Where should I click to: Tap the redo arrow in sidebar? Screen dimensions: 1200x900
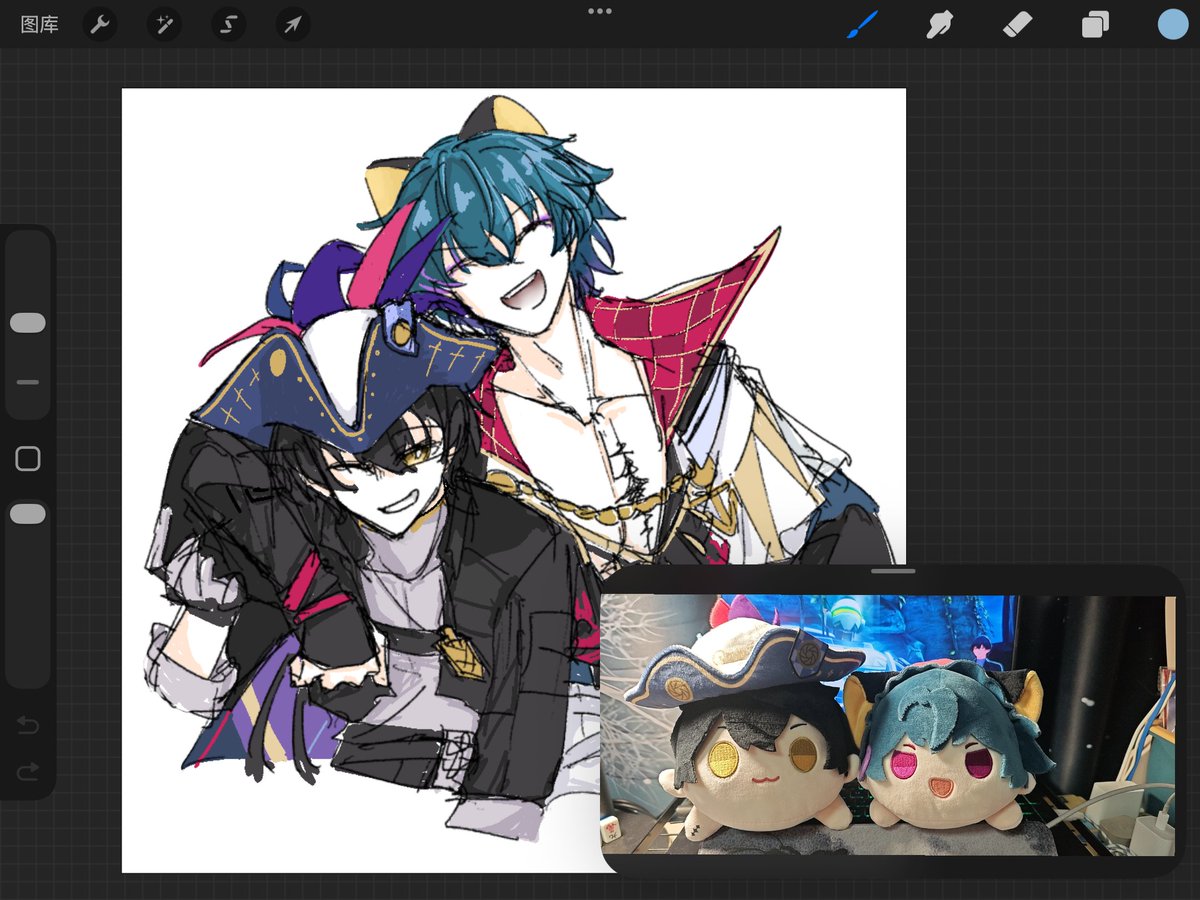tap(28, 770)
